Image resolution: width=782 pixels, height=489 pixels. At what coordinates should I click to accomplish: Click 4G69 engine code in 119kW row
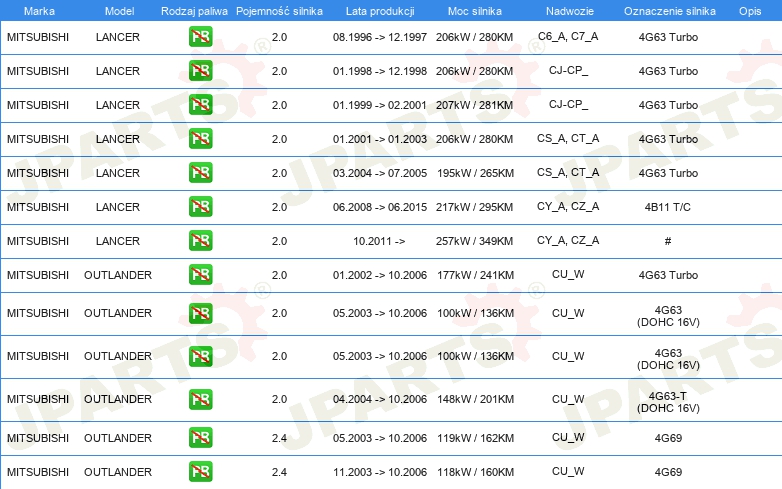click(x=668, y=438)
